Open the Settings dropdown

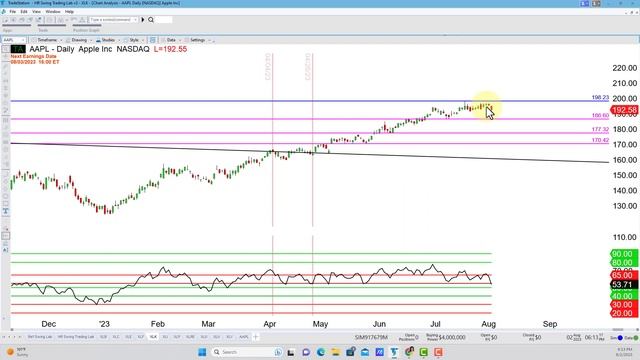(198, 40)
